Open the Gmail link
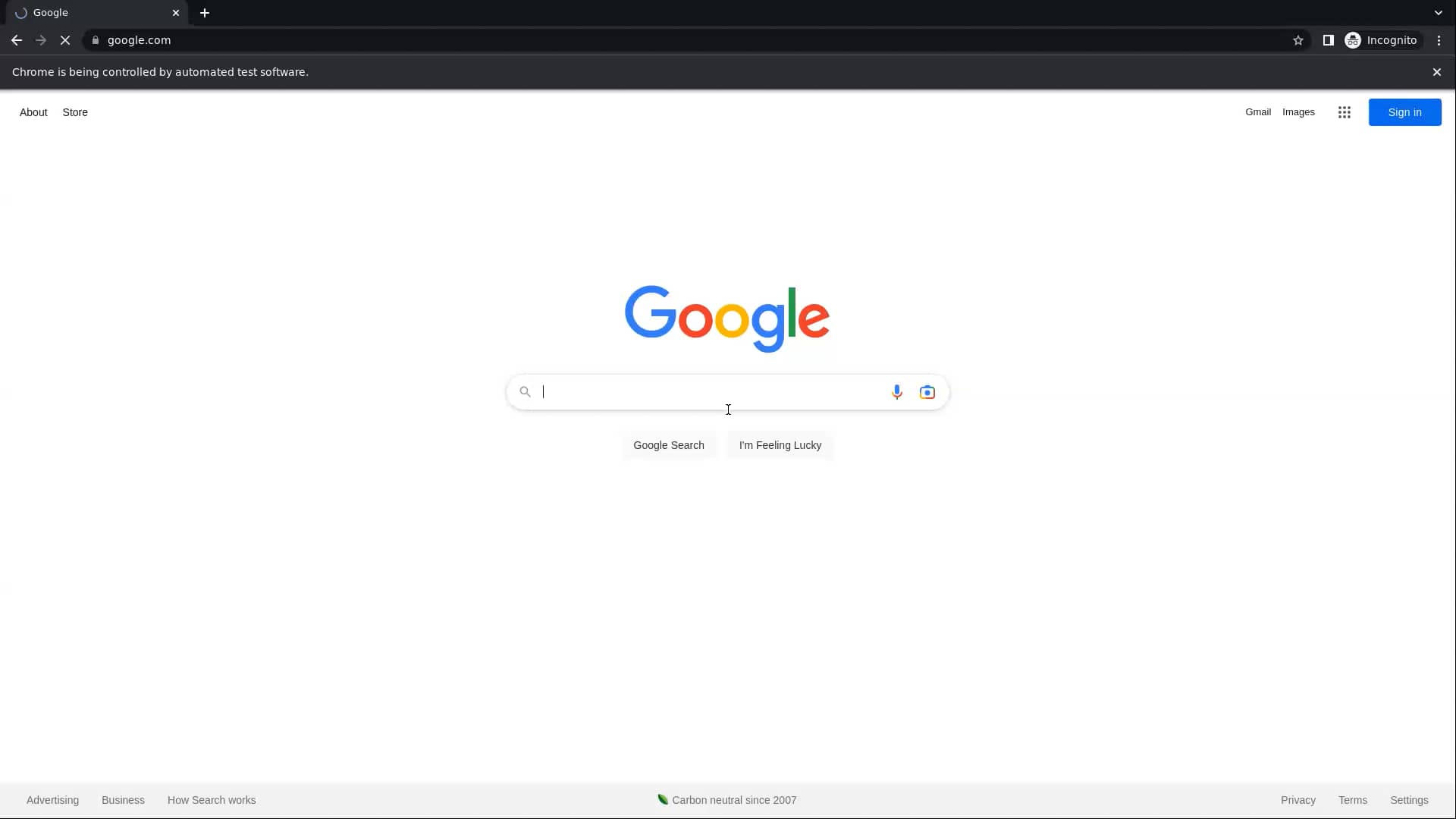This screenshot has width=1456, height=819. click(x=1258, y=111)
